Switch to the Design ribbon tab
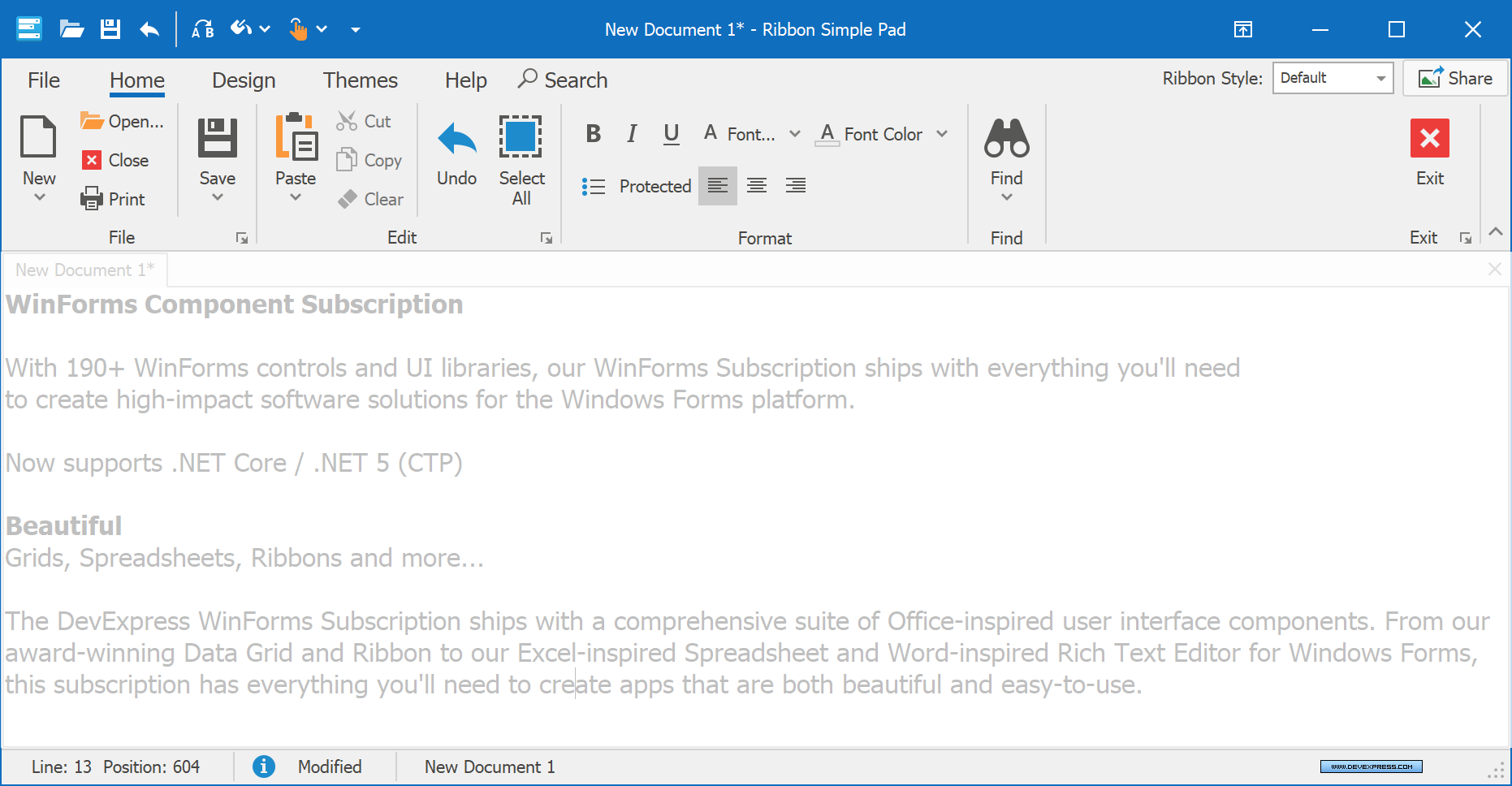Image resolution: width=1512 pixels, height=786 pixels. click(x=244, y=80)
